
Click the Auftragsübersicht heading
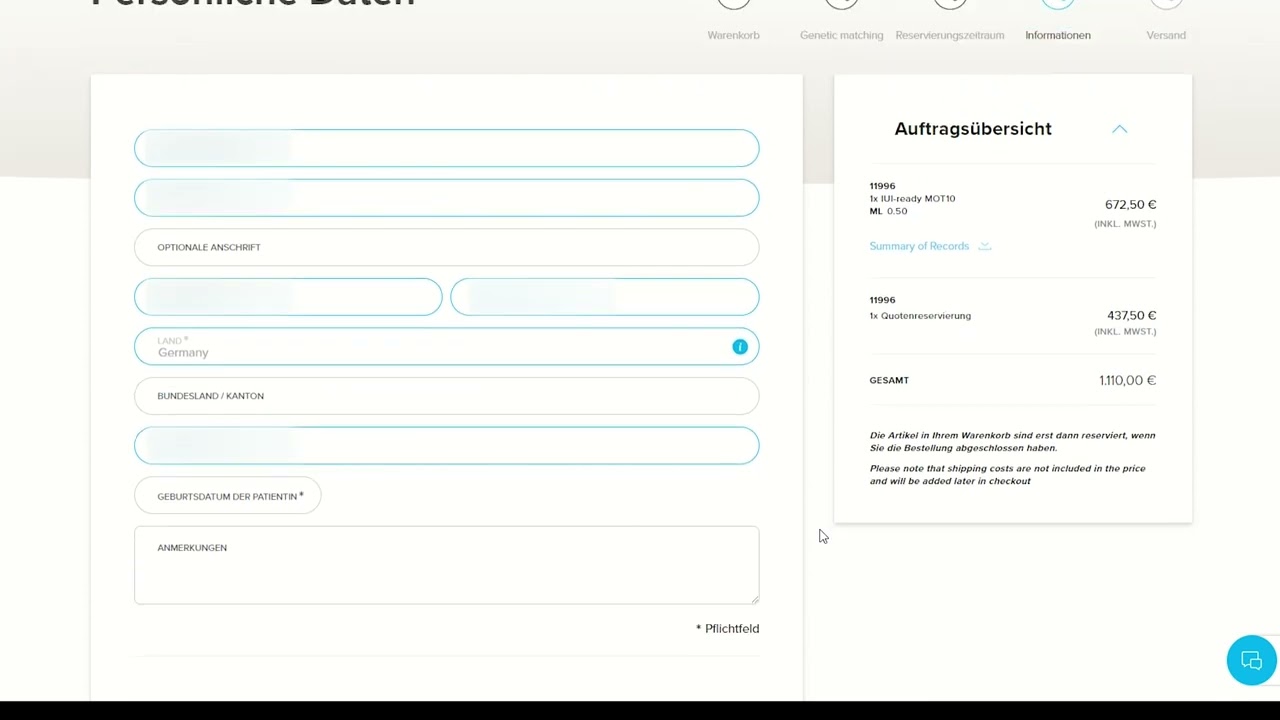(x=973, y=129)
